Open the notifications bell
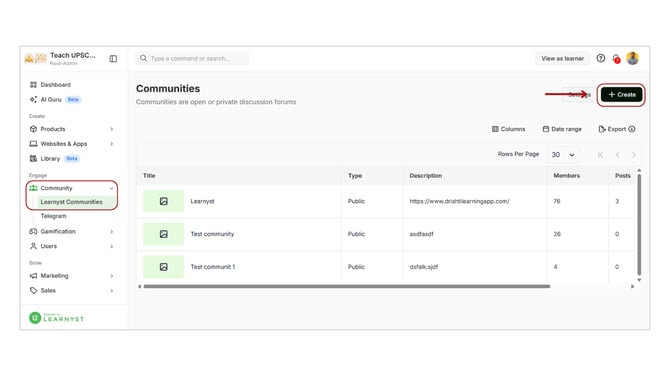 [x=616, y=59]
